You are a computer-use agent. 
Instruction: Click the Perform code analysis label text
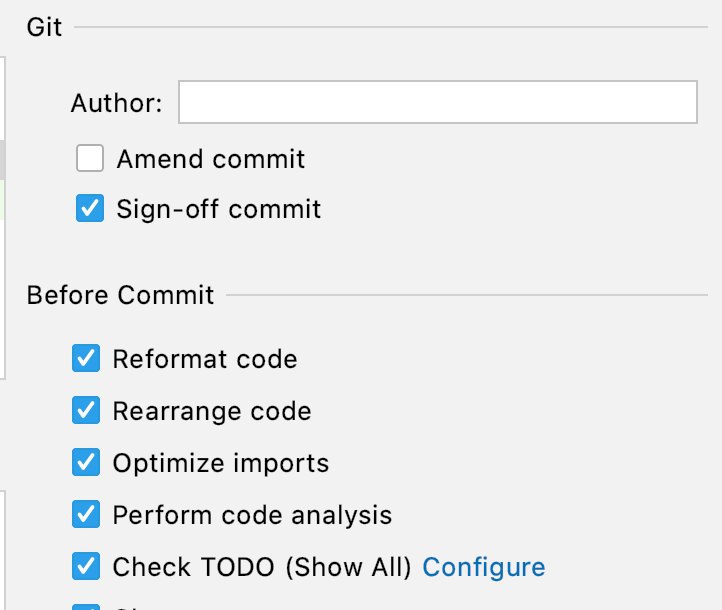tap(252, 515)
